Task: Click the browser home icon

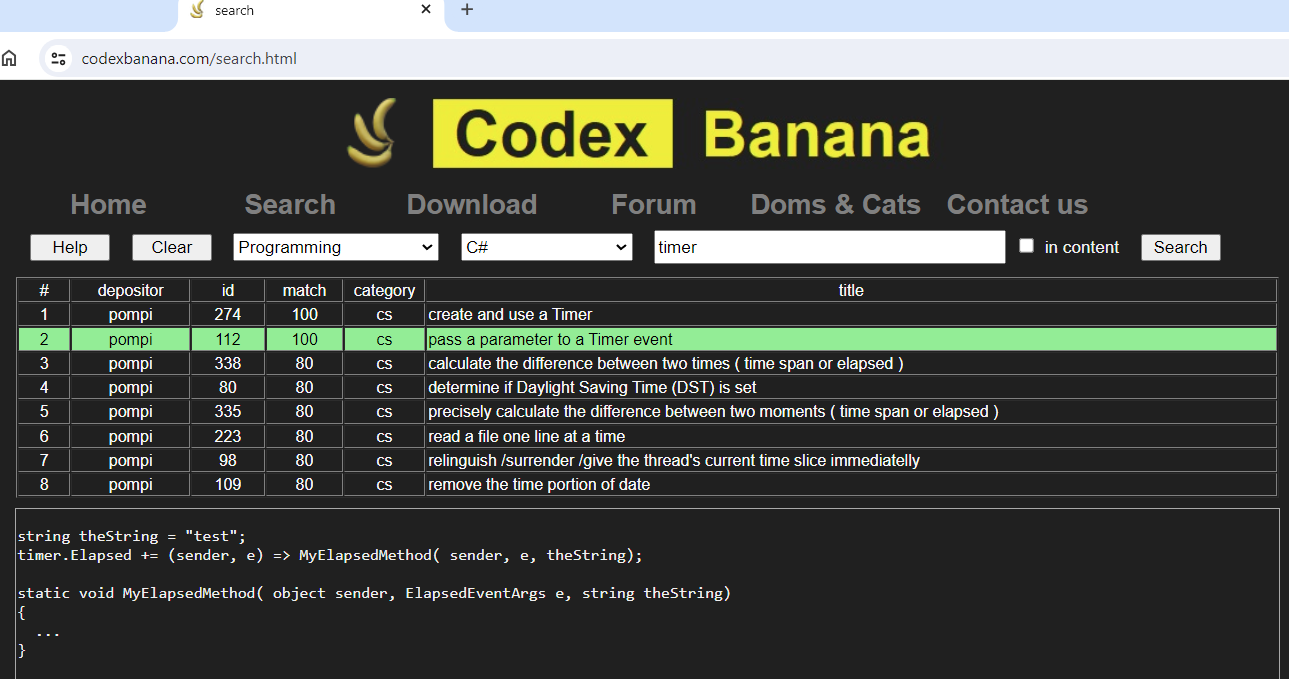Action: coord(9,58)
